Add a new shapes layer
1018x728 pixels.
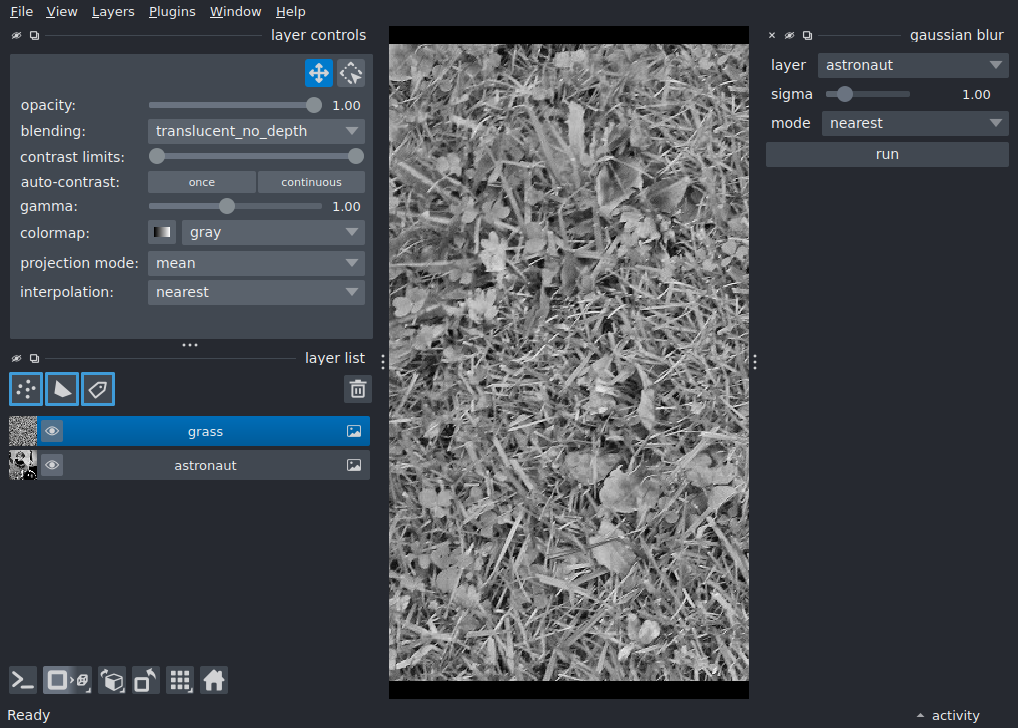pos(62,389)
